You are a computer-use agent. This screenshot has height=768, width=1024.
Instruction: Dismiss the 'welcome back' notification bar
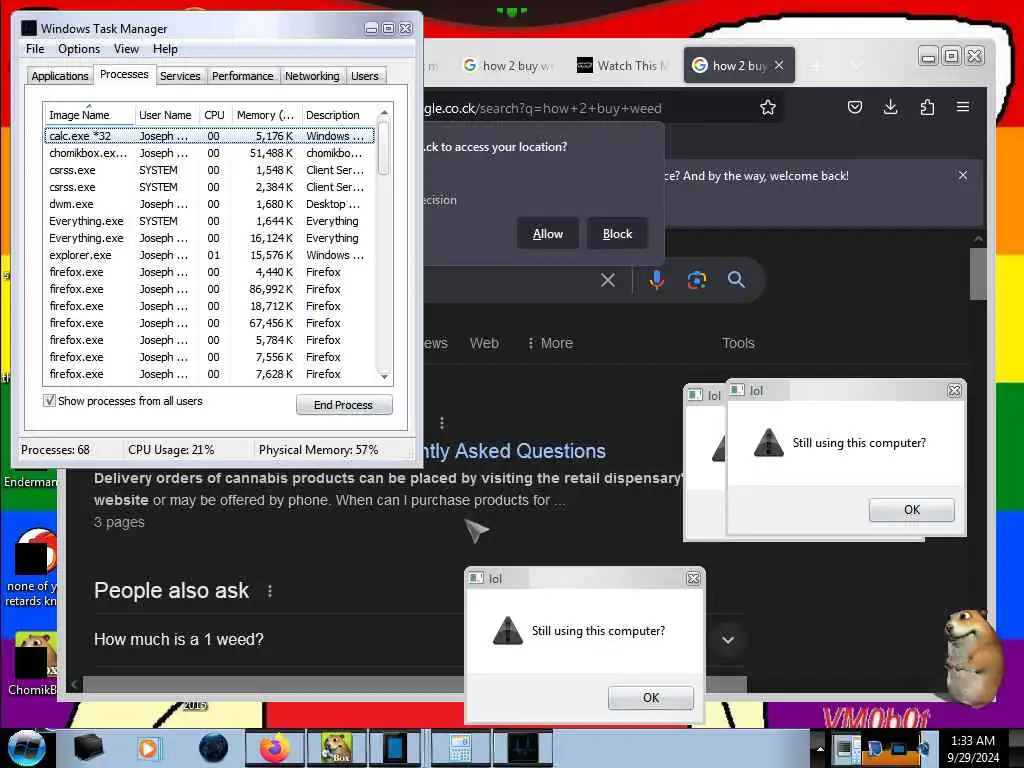pyautogui.click(x=963, y=175)
